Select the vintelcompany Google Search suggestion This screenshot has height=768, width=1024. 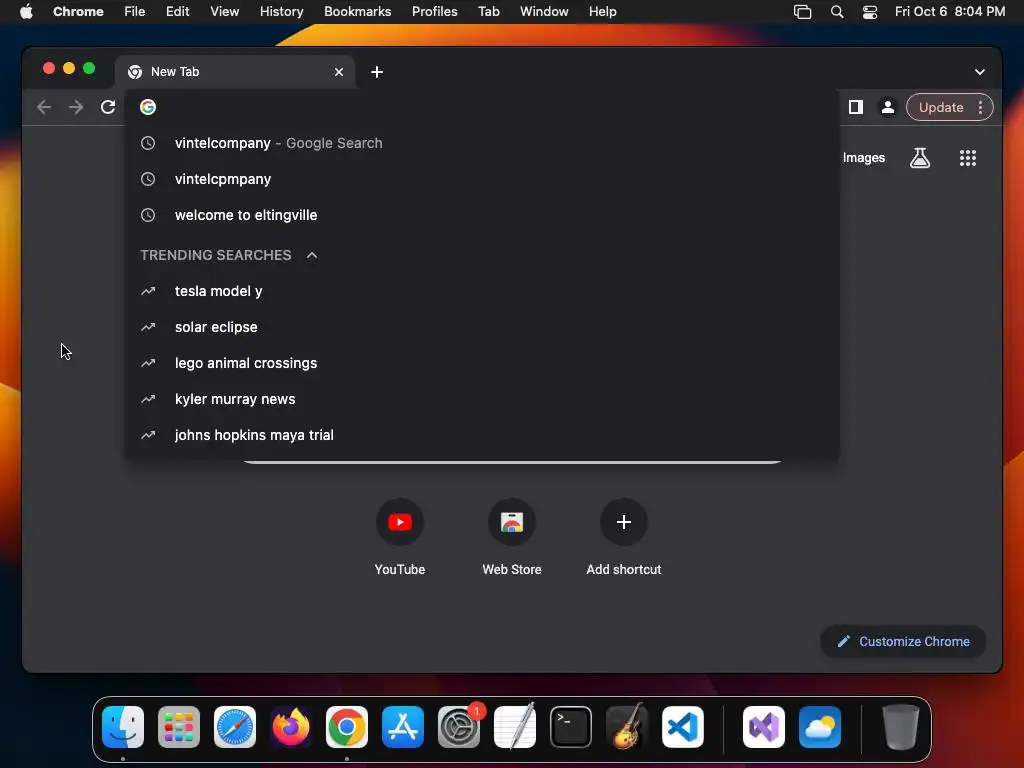click(482, 143)
